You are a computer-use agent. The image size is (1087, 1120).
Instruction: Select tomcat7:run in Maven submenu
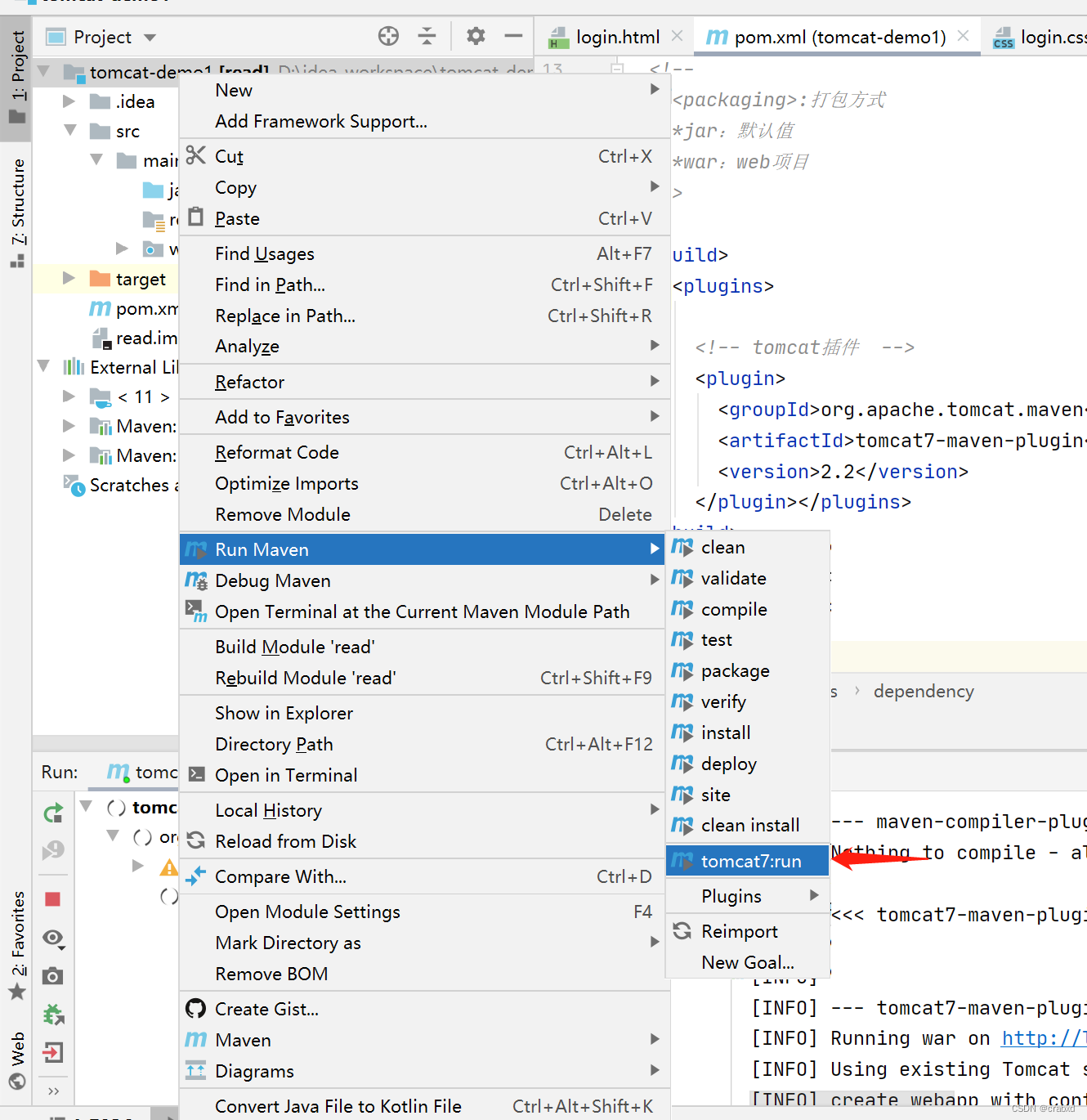coord(748,861)
